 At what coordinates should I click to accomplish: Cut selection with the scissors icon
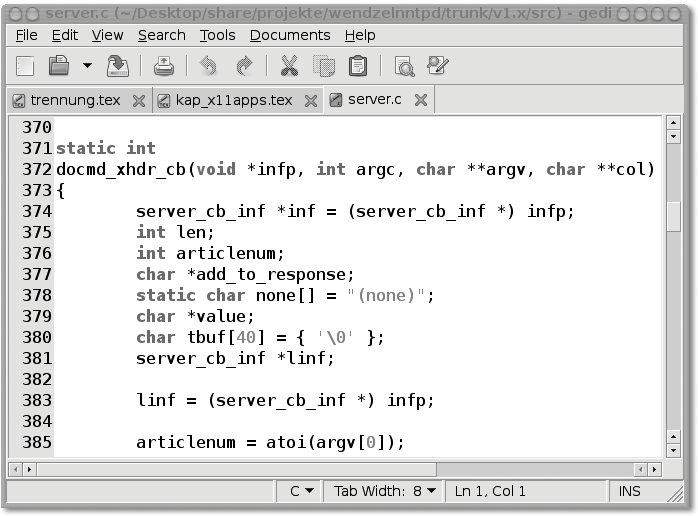click(289, 67)
